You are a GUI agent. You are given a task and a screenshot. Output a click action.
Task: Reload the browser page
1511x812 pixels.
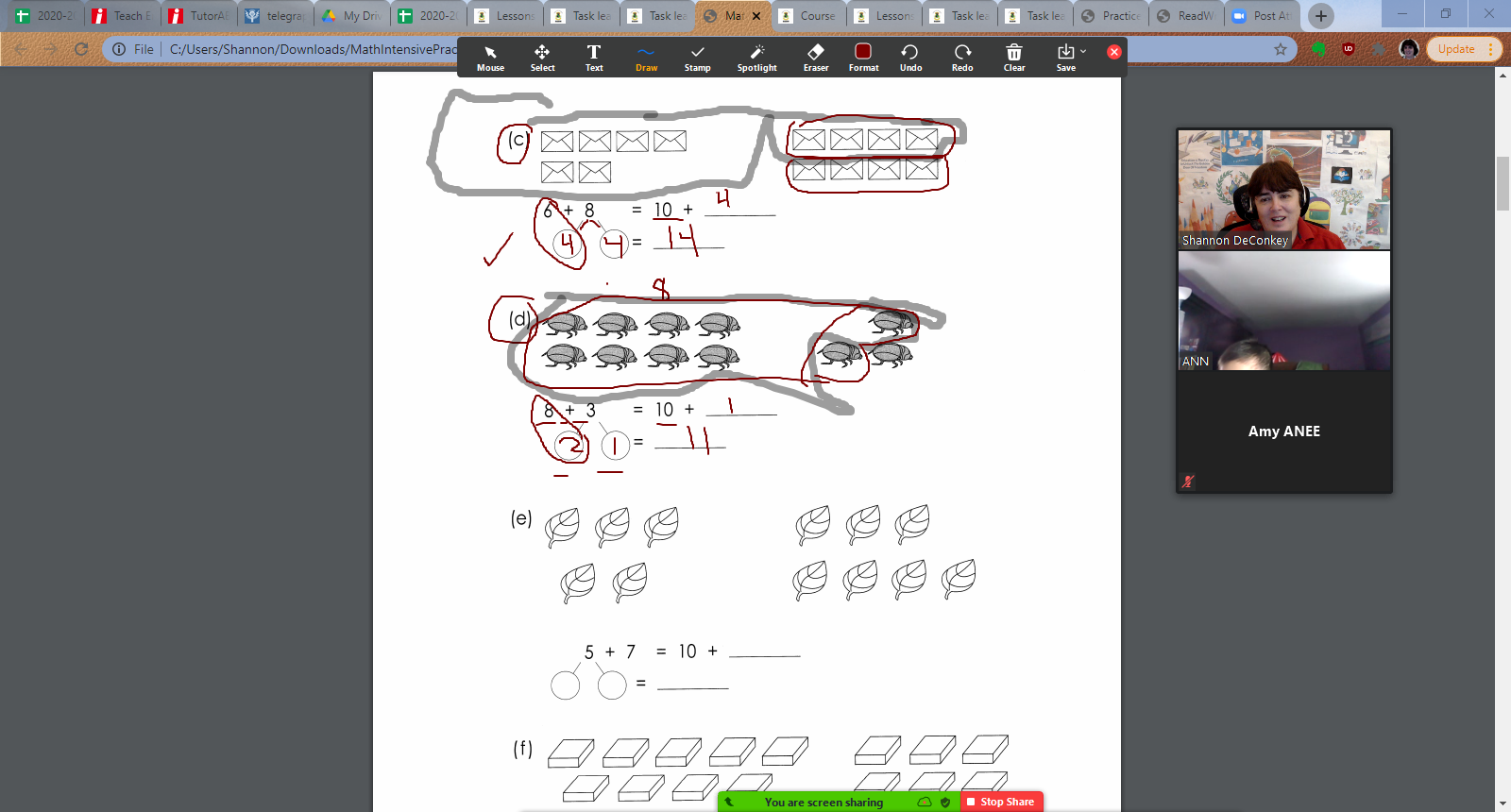[81, 49]
